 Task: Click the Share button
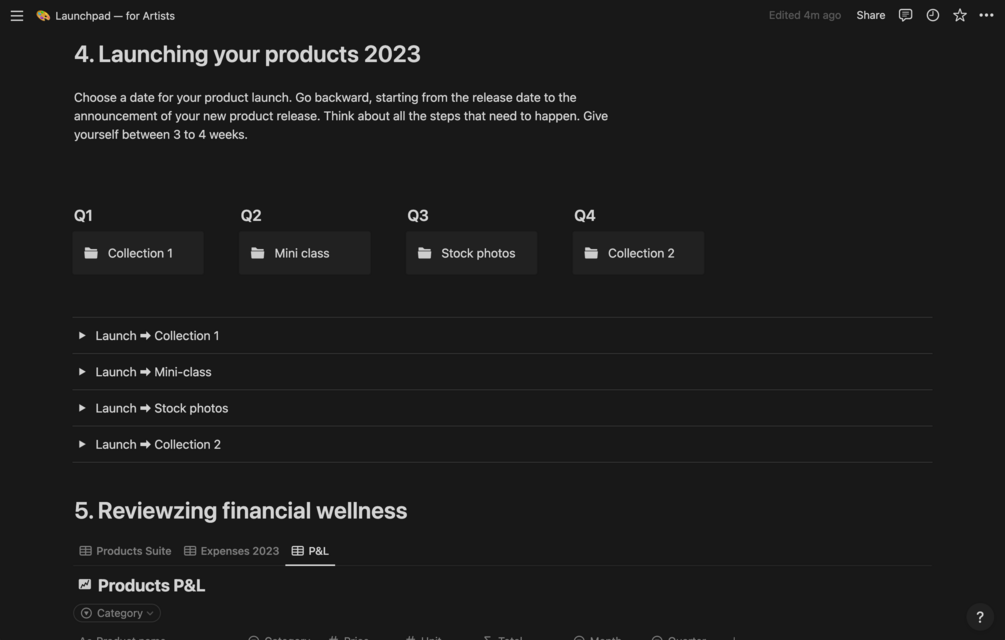[x=870, y=15]
